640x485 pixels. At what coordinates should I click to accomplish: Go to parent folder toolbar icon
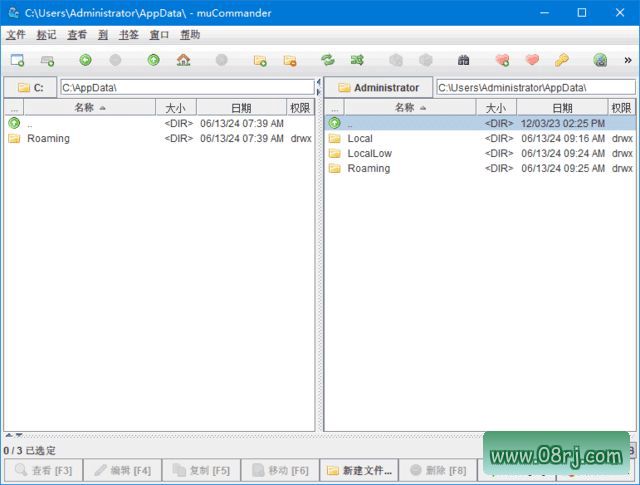coord(153,60)
